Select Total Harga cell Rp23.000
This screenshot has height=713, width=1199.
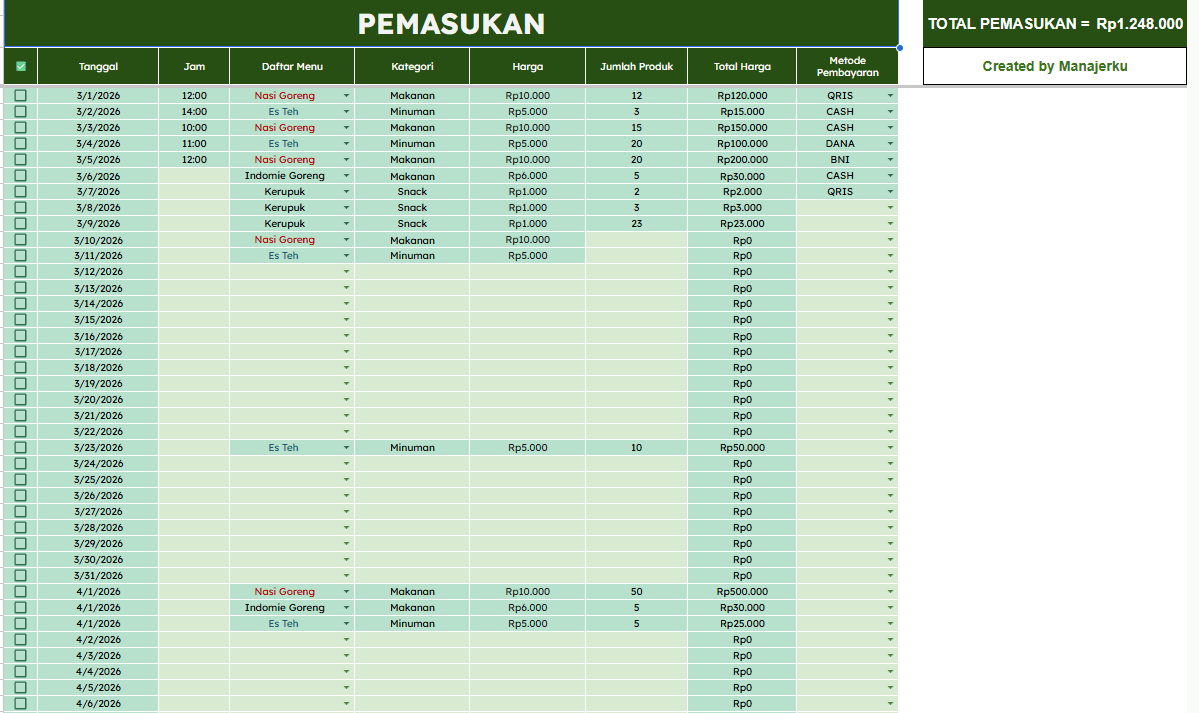(742, 223)
